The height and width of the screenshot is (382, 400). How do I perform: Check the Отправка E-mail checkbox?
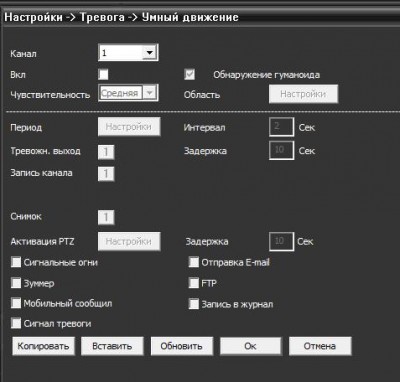point(194,262)
